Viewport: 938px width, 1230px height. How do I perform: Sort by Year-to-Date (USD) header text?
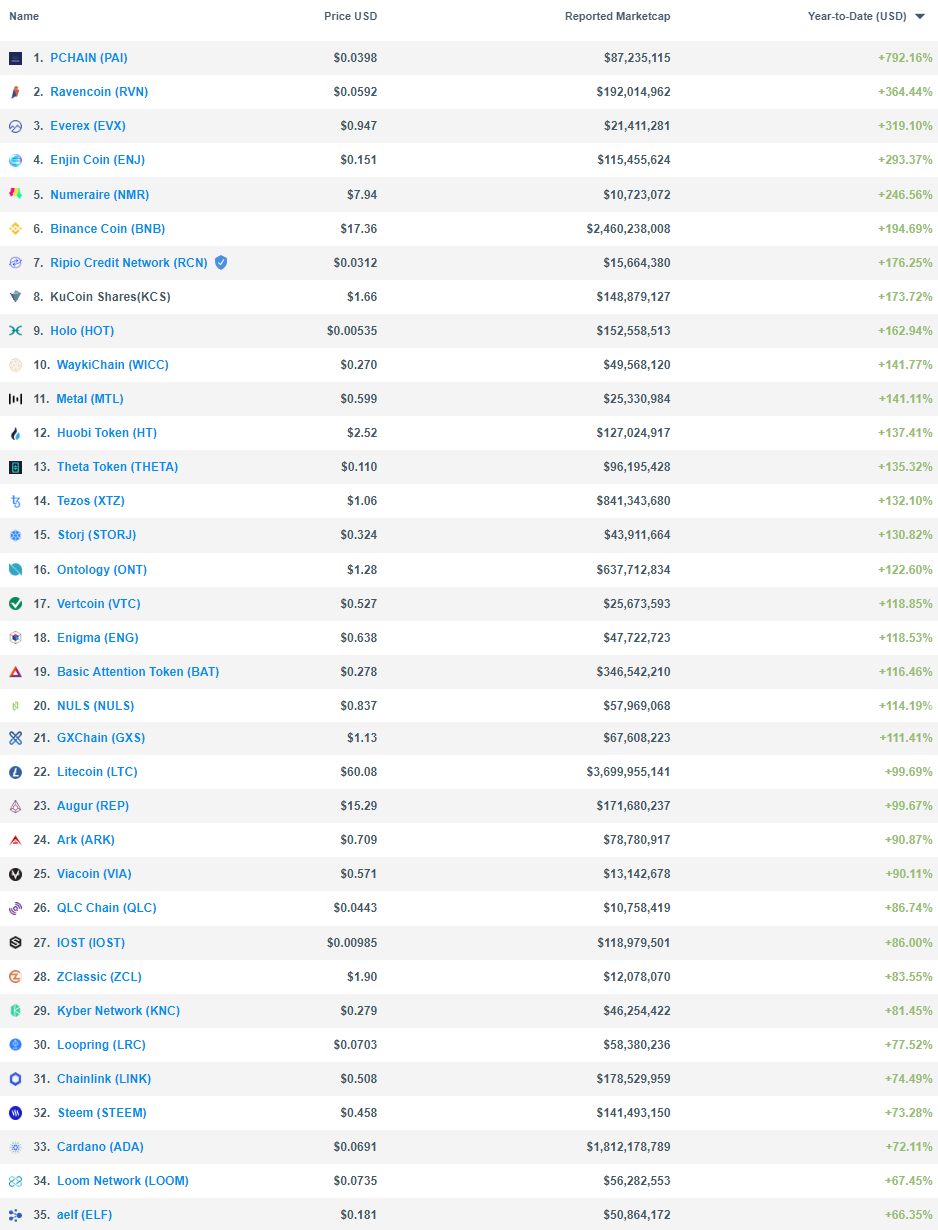(x=857, y=16)
